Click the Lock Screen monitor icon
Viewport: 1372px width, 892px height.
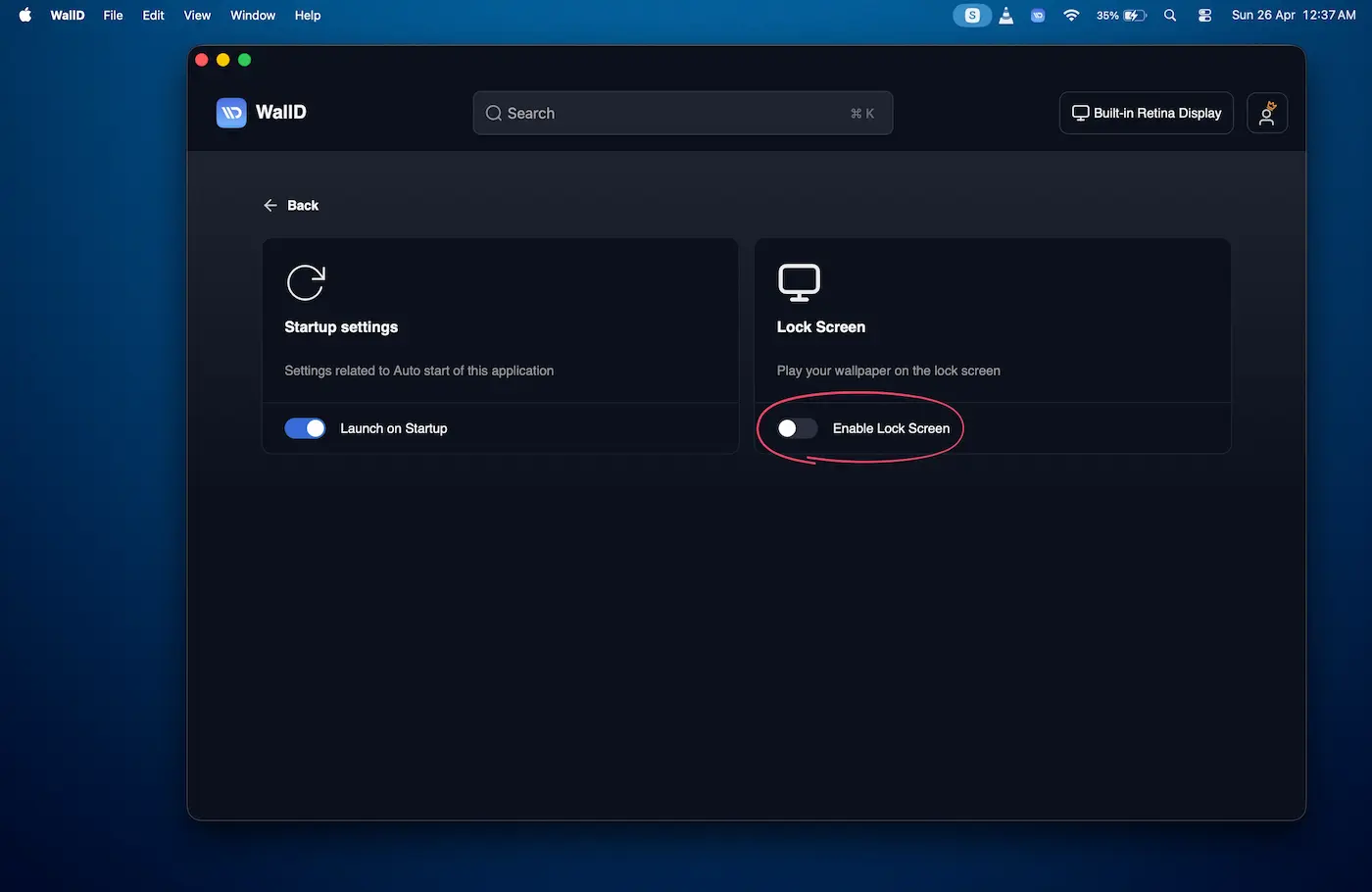point(799,283)
